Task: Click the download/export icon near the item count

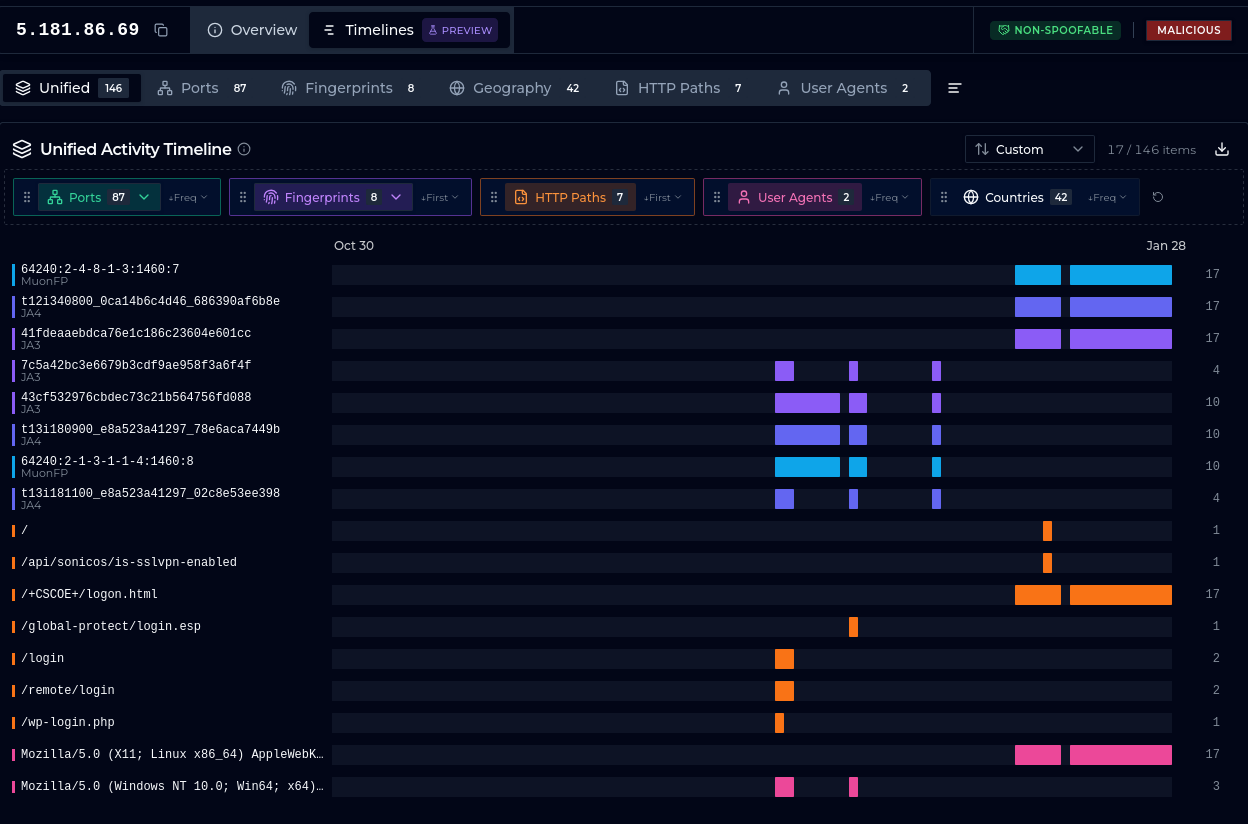Action: pos(1222,149)
